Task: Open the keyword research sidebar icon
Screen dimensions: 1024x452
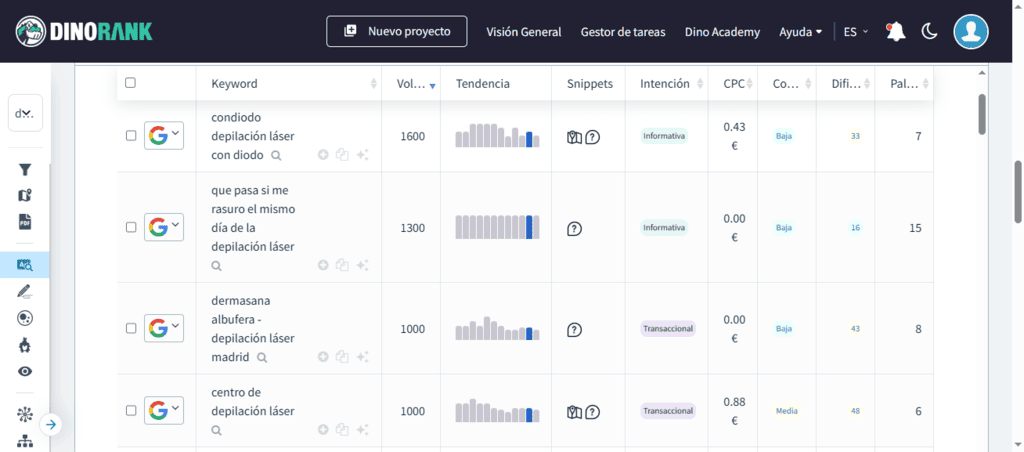Action: [x=25, y=265]
